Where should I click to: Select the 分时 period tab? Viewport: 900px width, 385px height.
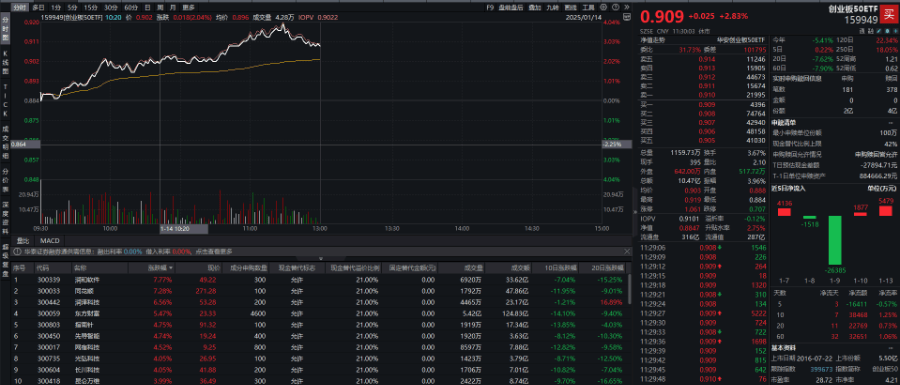[x=20, y=8]
